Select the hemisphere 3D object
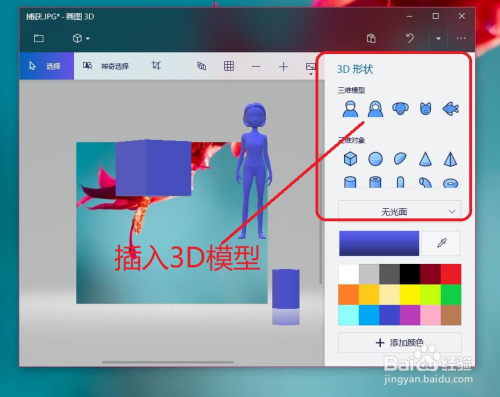The image size is (500, 397). 400,159
